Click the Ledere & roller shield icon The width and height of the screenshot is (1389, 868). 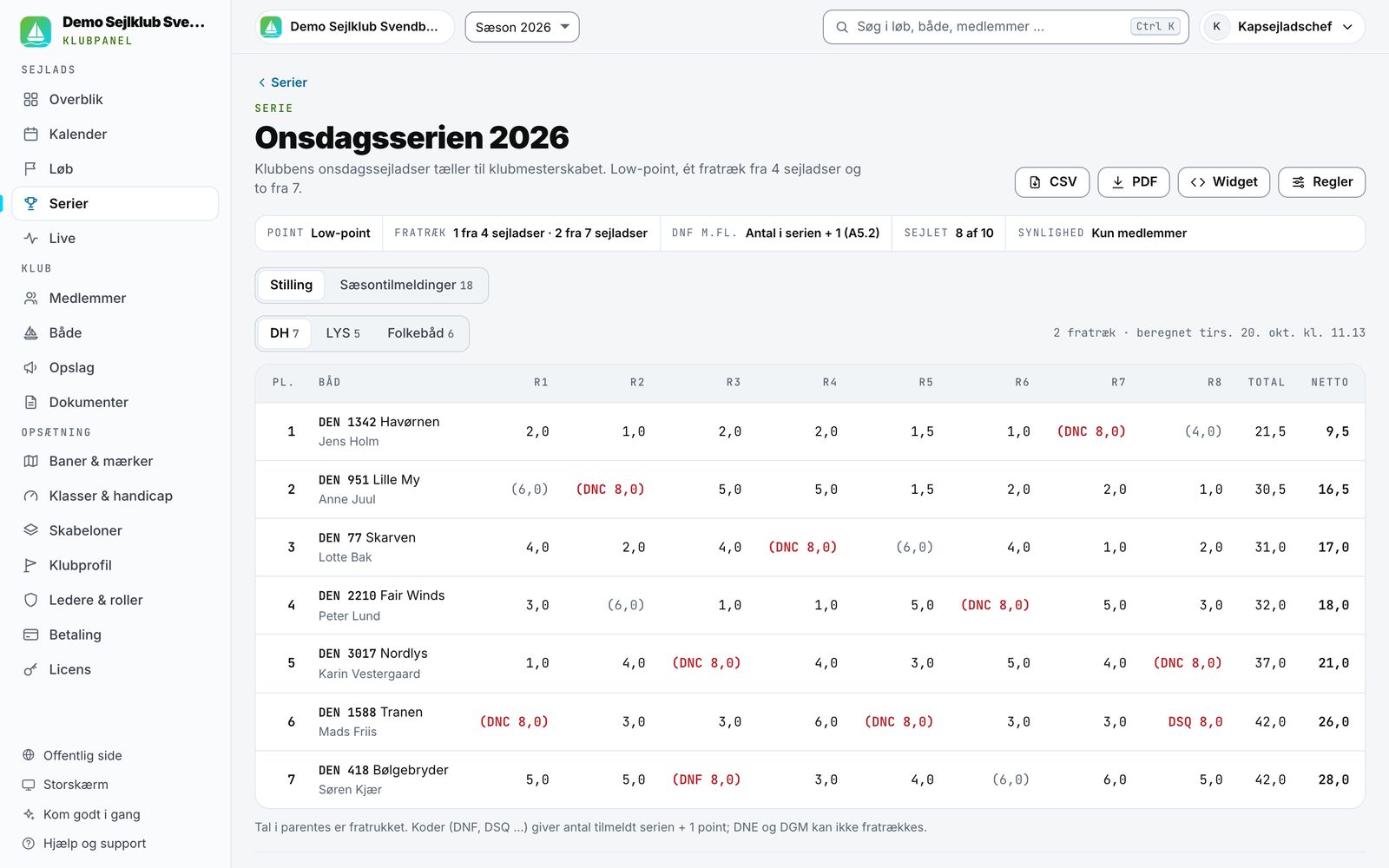31,600
